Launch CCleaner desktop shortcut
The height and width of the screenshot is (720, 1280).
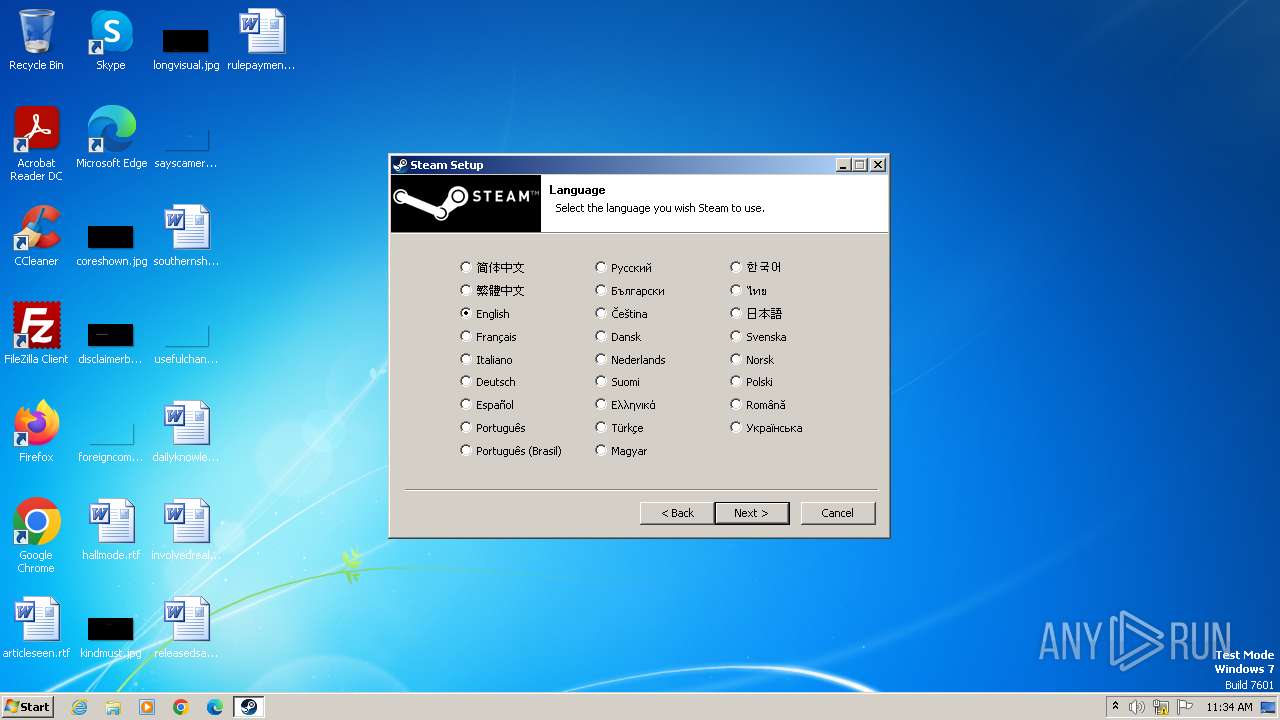[x=36, y=236]
